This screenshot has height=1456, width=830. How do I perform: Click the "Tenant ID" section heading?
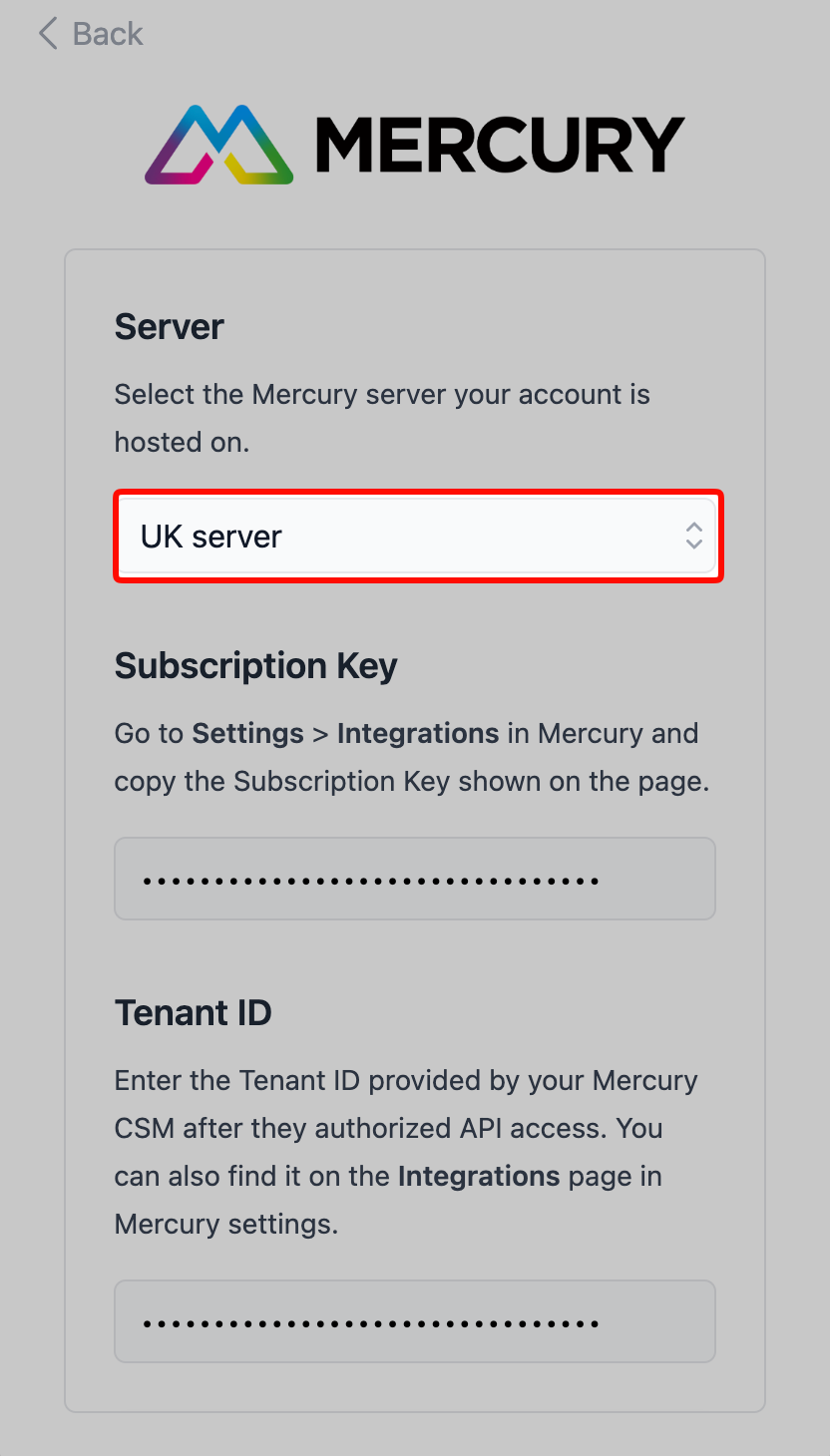pyautogui.click(x=194, y=1012)
